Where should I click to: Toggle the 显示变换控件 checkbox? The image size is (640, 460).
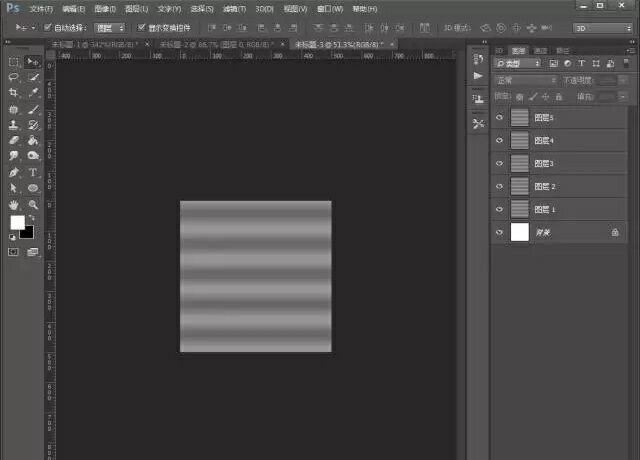click(x=140, y=28)
